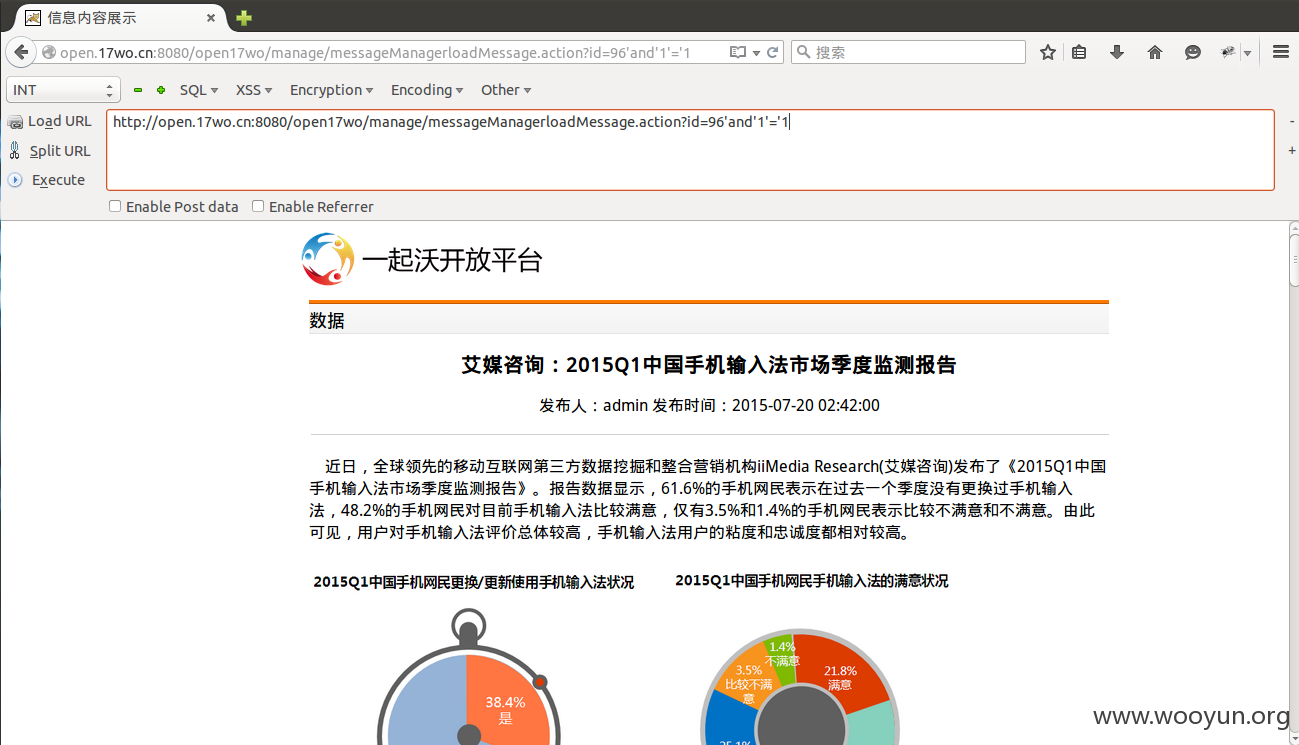The width and height of the screenshot is (1299, 745).
Task: Click the Execute play icon
Action: coord(14,180)
